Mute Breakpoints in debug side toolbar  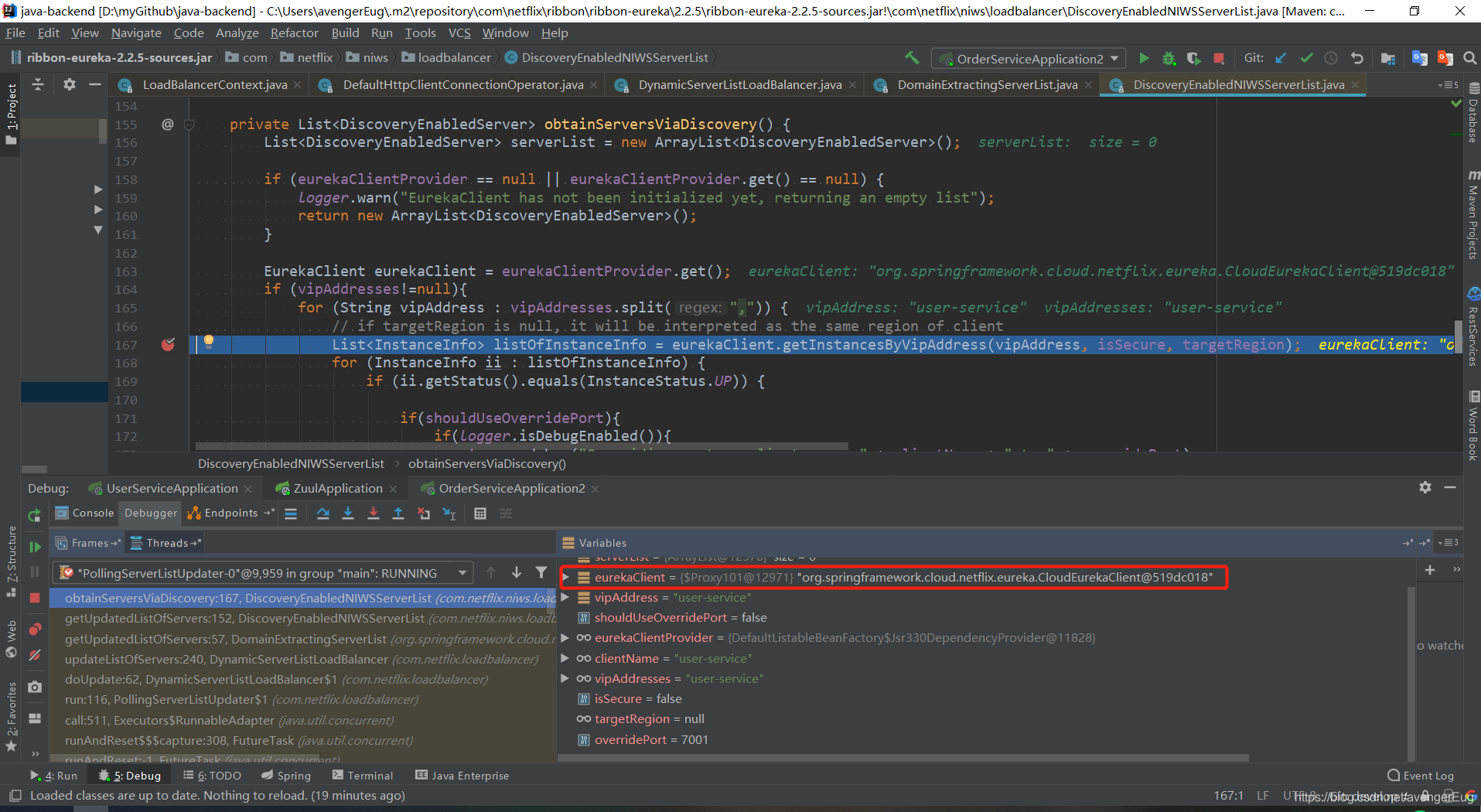pos(35,655)
